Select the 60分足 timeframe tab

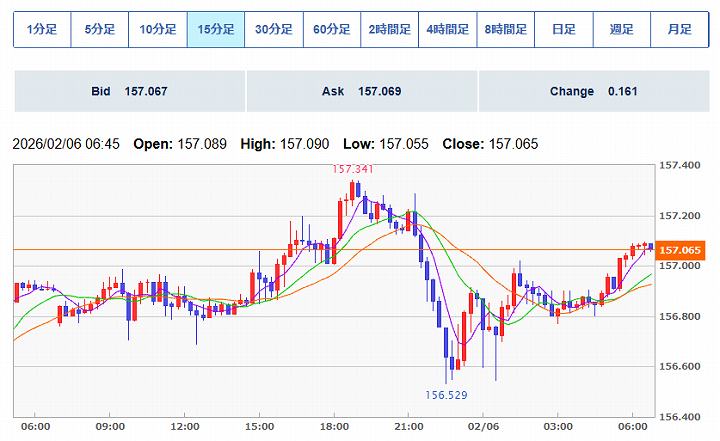[x=332, y=30]
